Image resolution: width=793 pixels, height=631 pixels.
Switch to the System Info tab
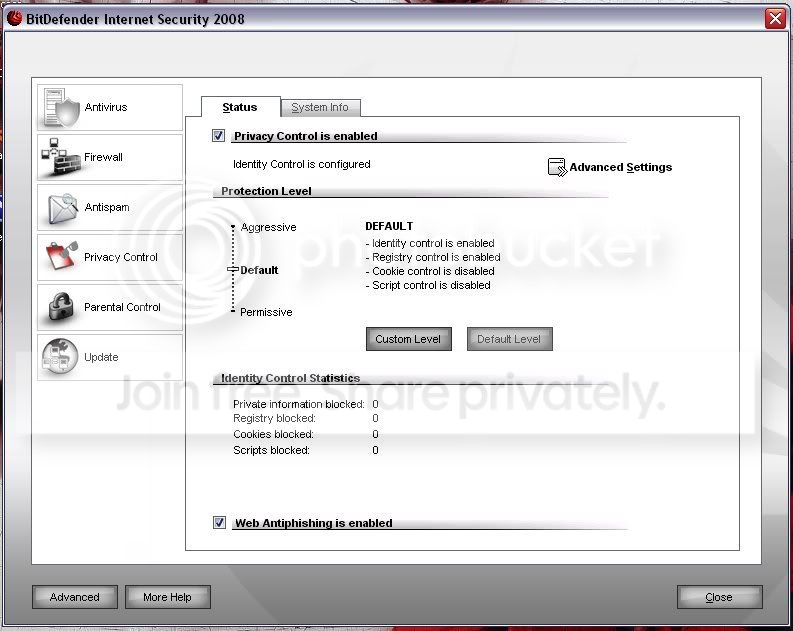pyautogui.click(x=320, y=108)
